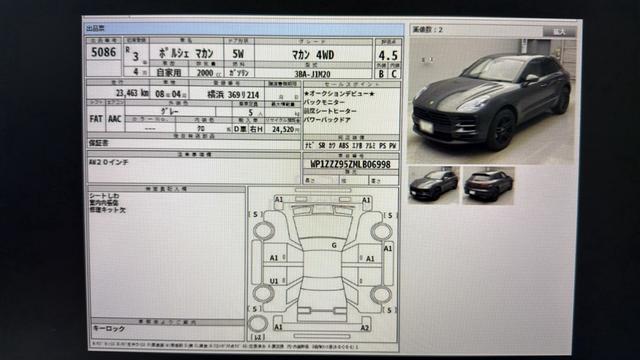Click the sales point バックモニター
Screen dimensions: 640x360
pyautogui.click(x=324, y=102)
